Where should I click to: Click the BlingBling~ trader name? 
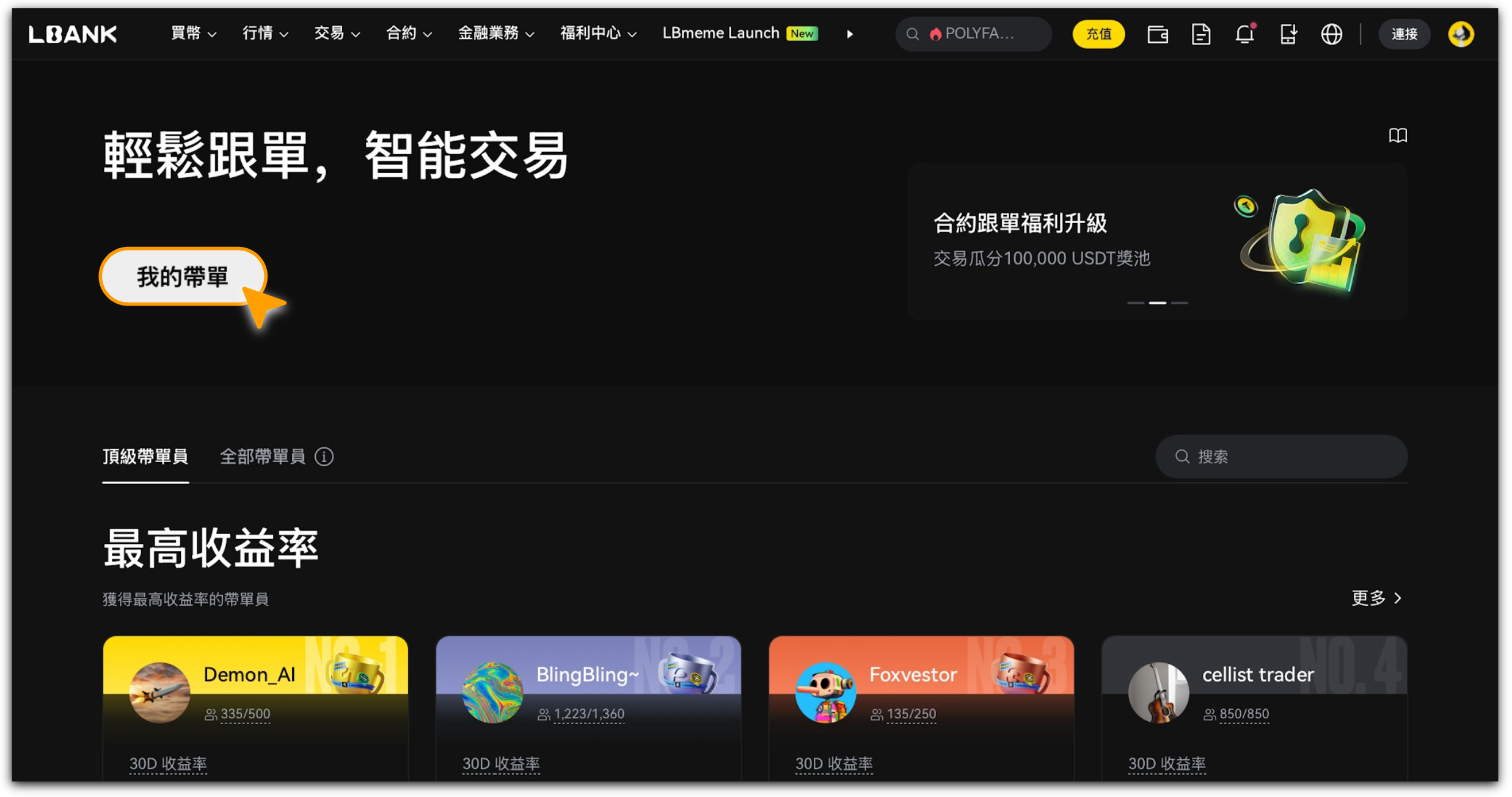[587, 675]
